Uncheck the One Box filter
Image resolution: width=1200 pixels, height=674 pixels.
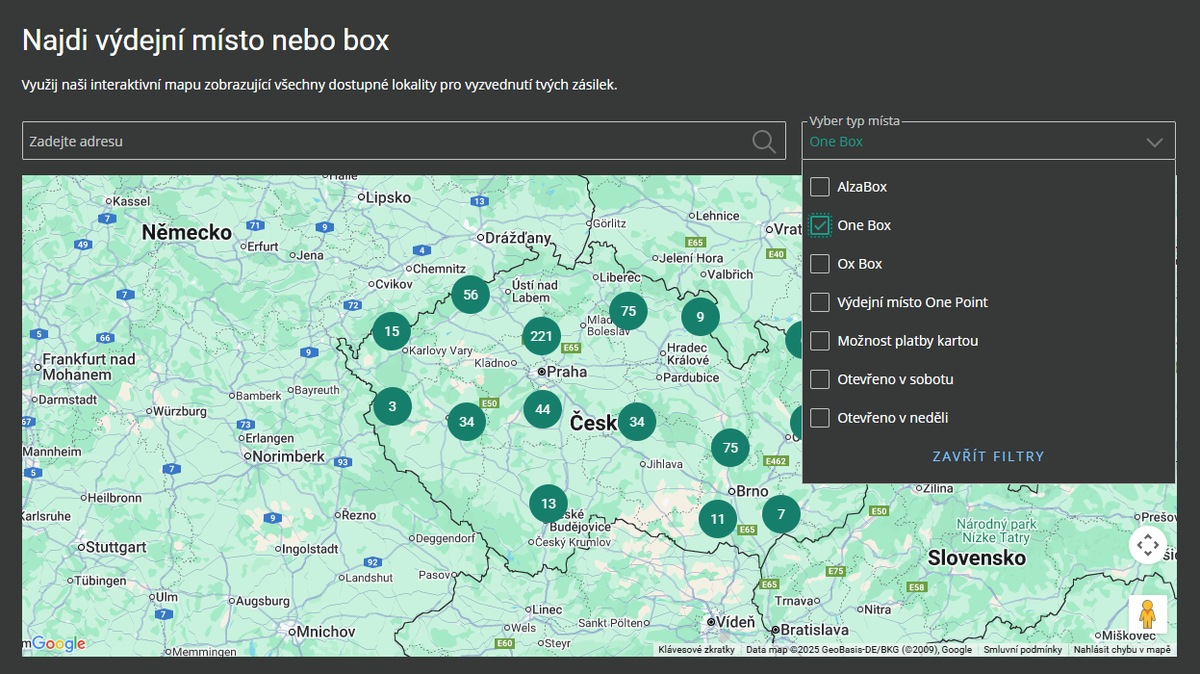820,226
